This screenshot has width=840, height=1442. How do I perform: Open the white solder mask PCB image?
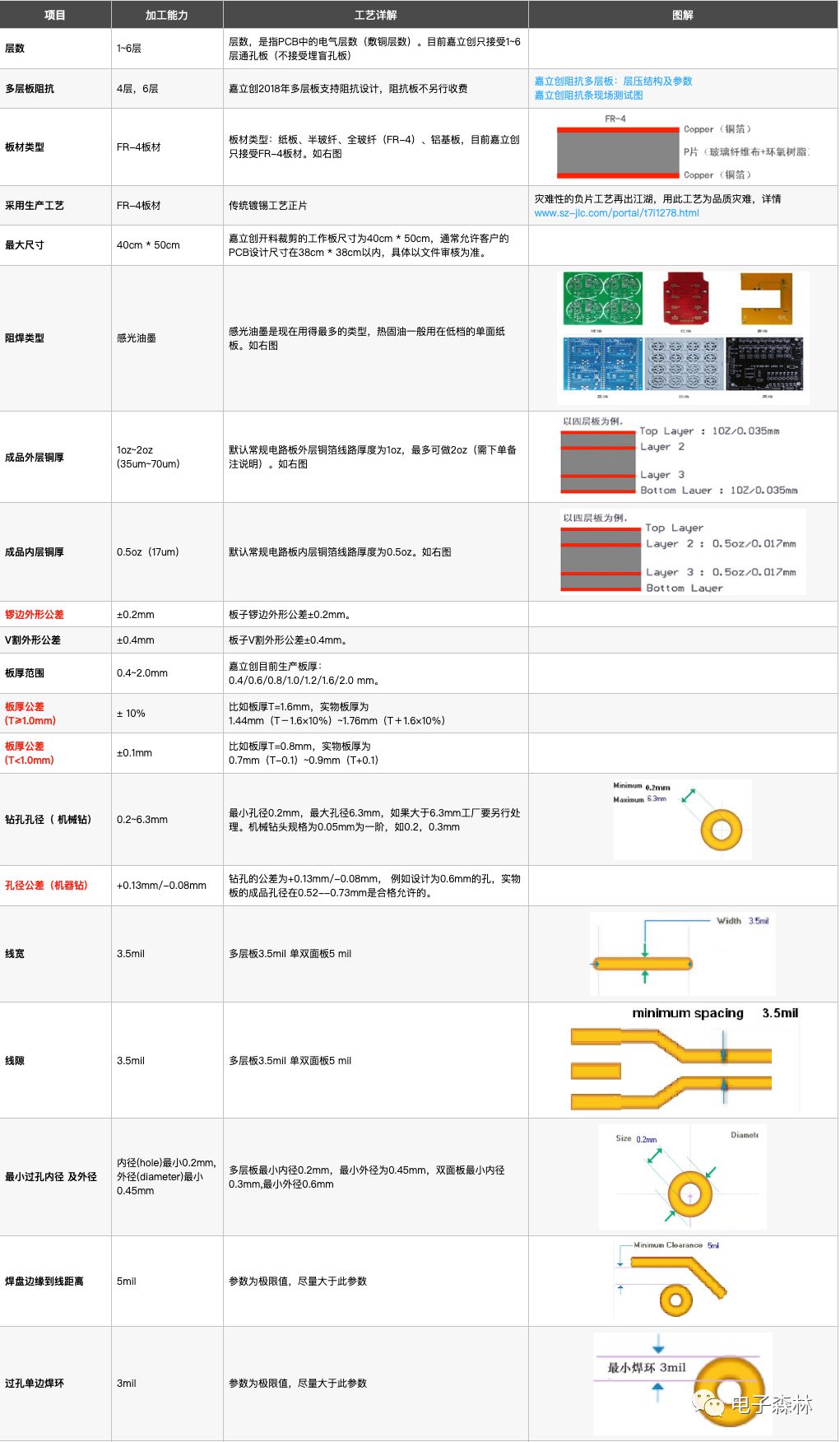(684, 365)
